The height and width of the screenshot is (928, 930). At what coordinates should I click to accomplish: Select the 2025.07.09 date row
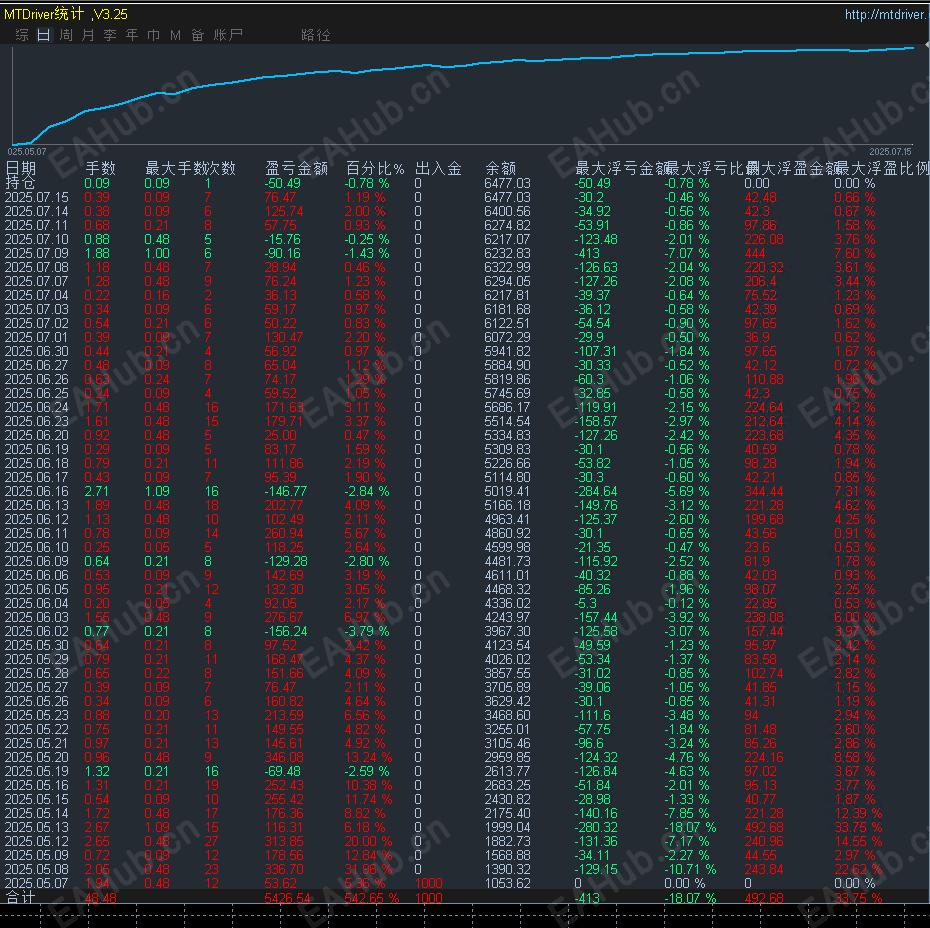coord(37,253)
